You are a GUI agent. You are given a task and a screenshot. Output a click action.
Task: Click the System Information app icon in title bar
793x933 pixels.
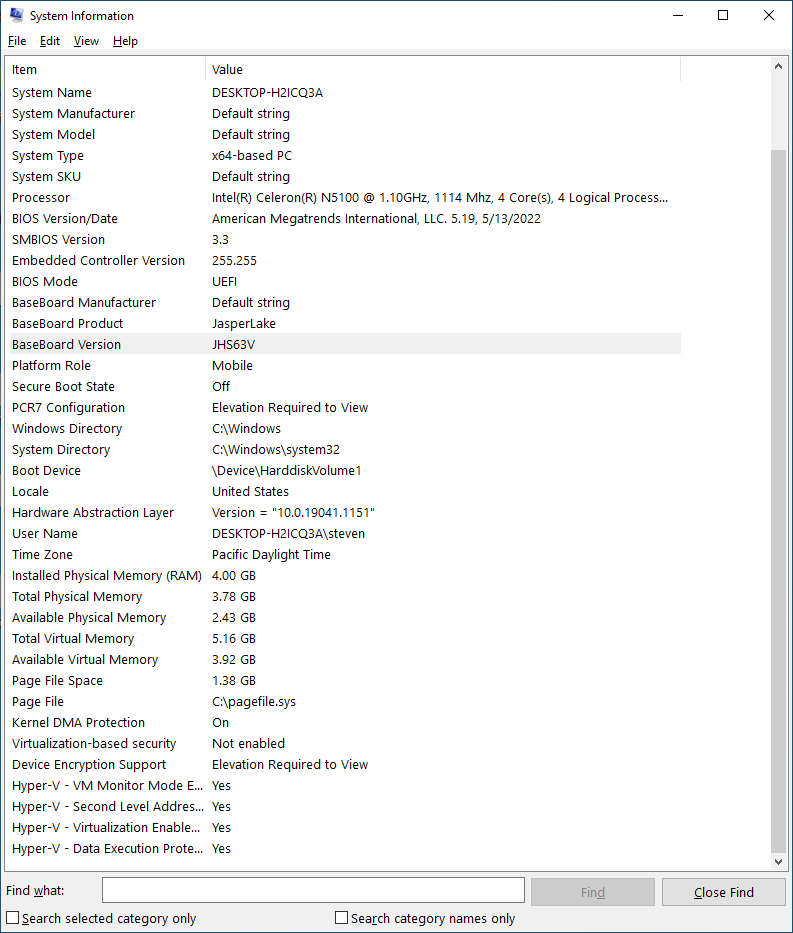pos(16,15)
